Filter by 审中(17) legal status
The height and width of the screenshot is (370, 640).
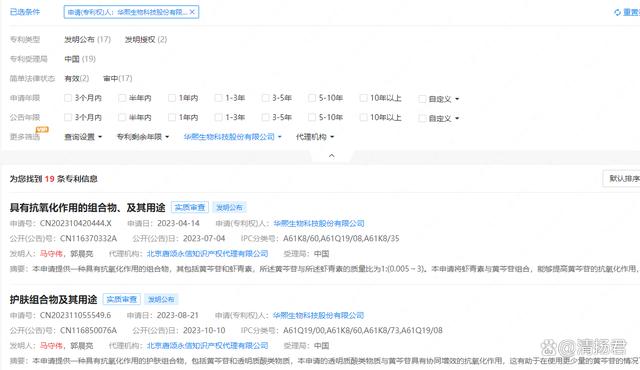[x=118, y=78]
